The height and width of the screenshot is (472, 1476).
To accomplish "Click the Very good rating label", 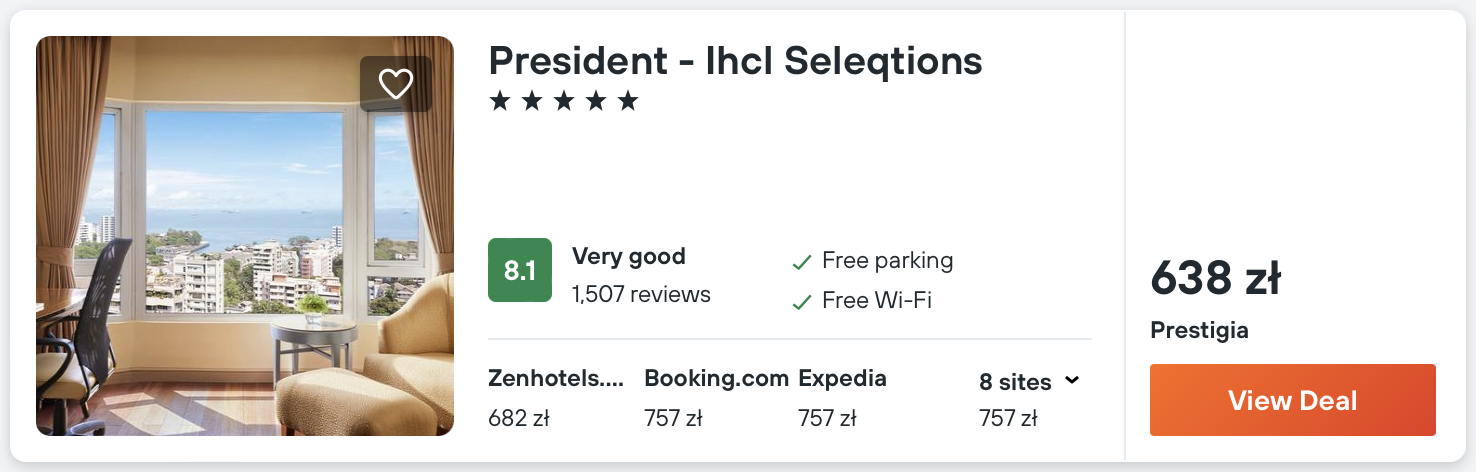I will click(629, 256).
